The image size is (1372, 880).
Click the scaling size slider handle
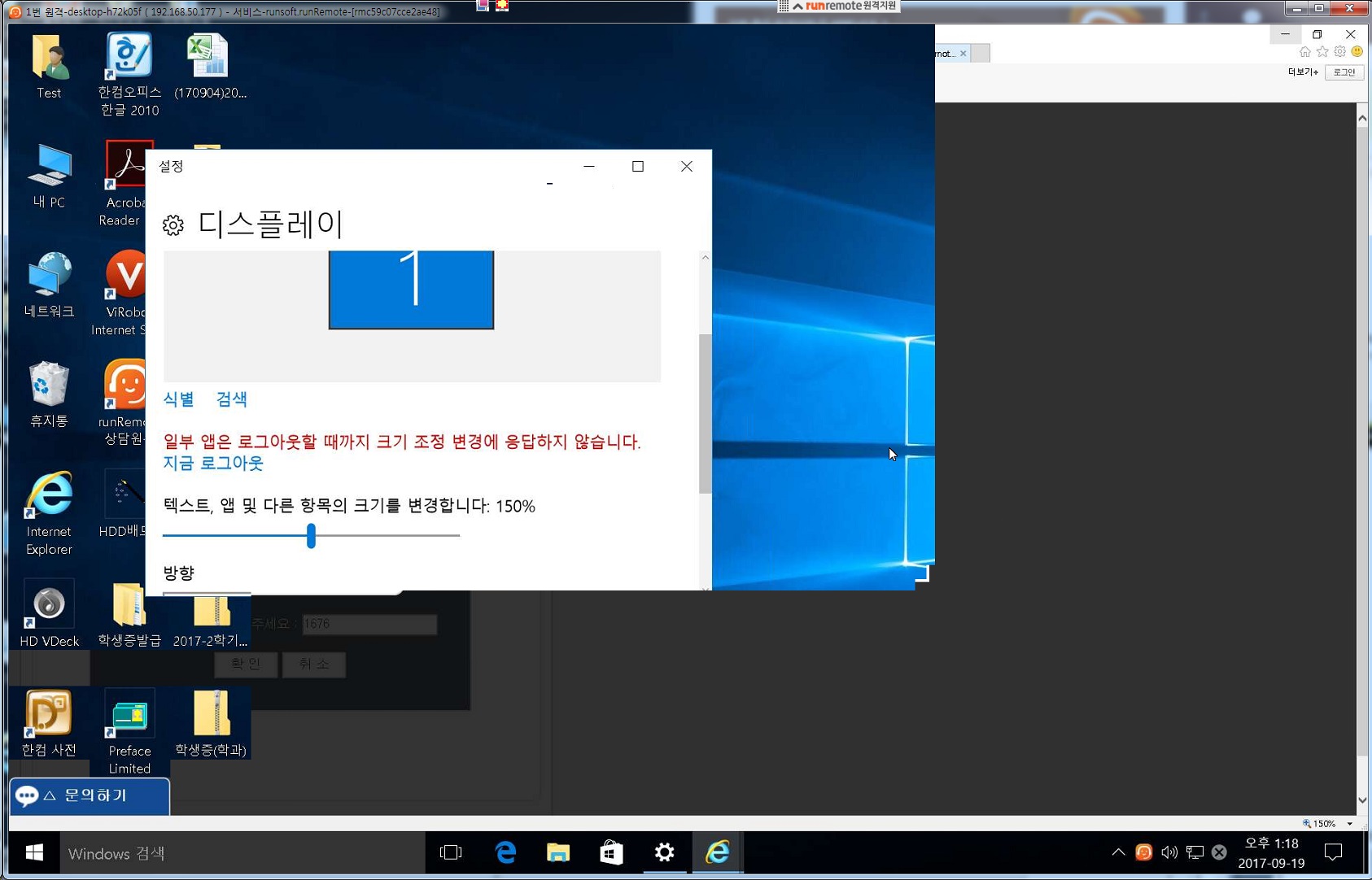pyautogui.click(x=311, y=536)
